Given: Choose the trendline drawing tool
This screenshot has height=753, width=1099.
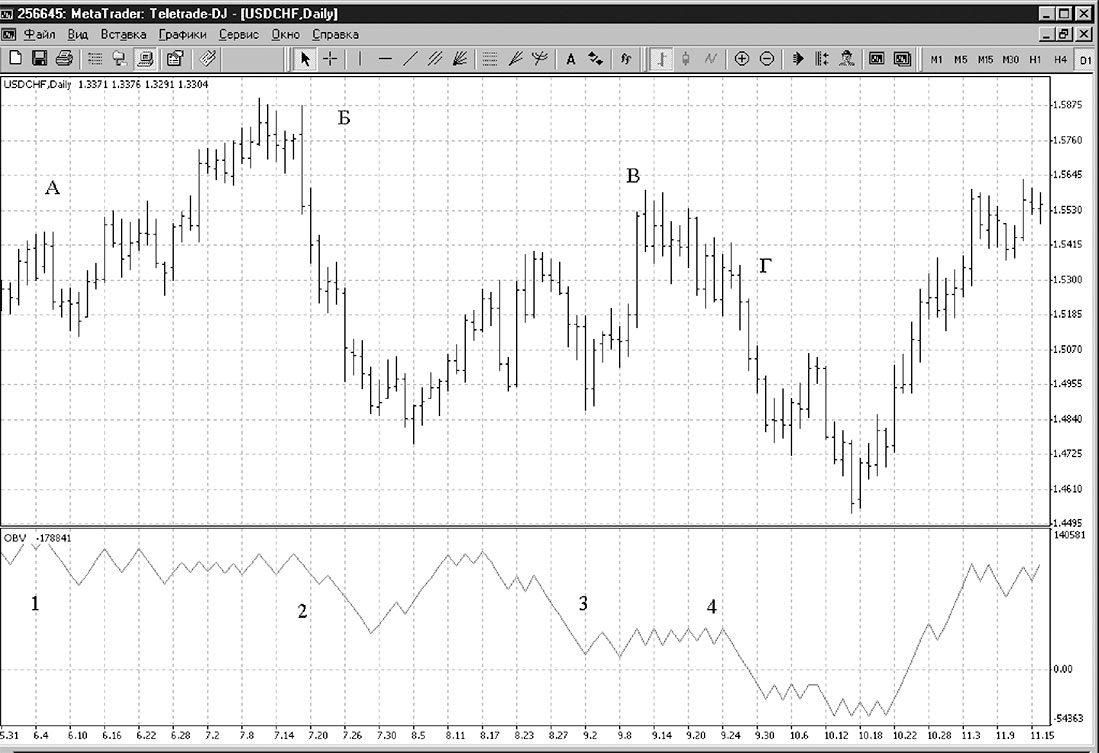Looking at the screenshot, I should (410, 59).
